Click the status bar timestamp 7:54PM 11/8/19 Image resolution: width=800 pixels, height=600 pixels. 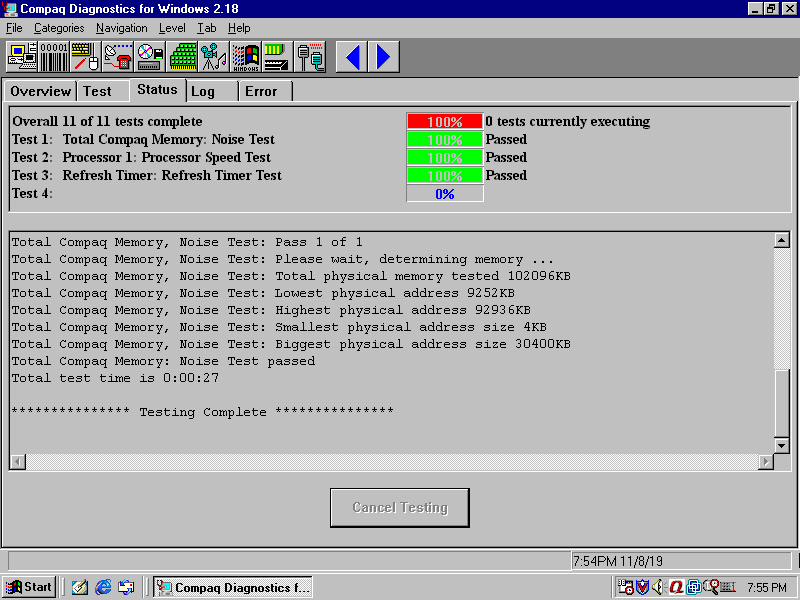(618, 561)
